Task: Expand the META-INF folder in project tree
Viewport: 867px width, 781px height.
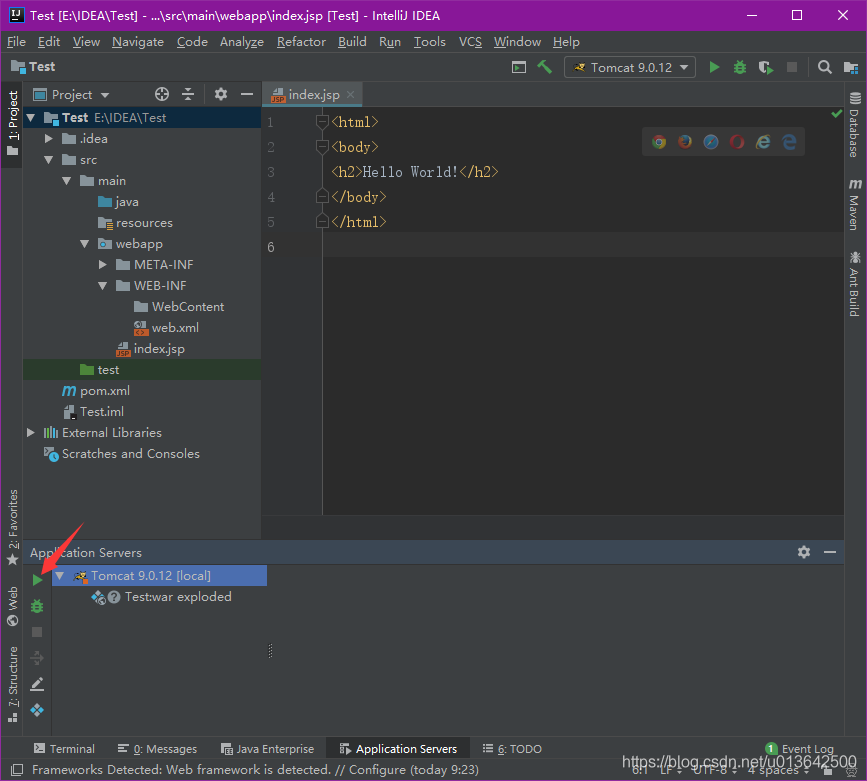Action: point(104,265)
